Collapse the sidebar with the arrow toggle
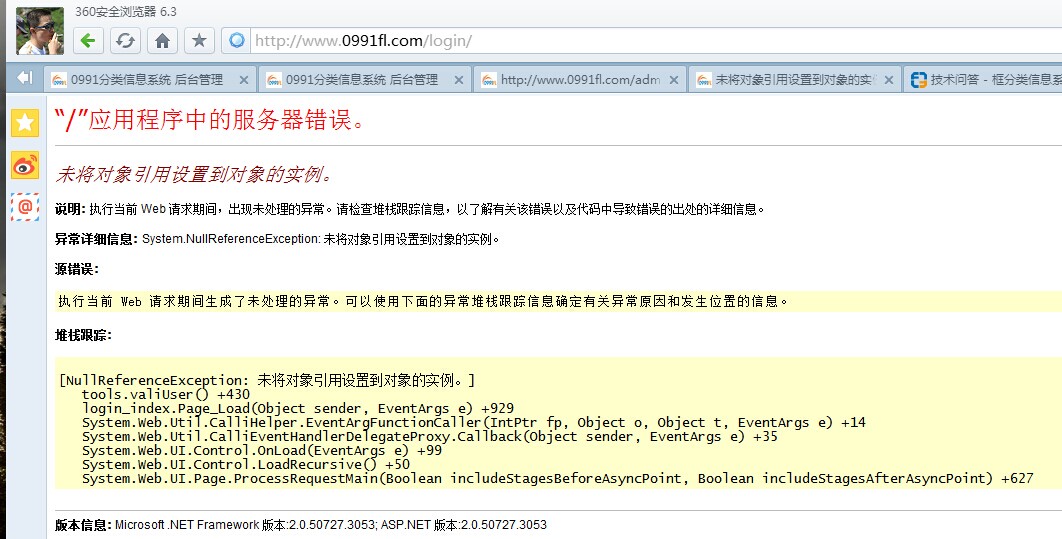This screenshot has height=539, width=1062. [x=24, y=78]
